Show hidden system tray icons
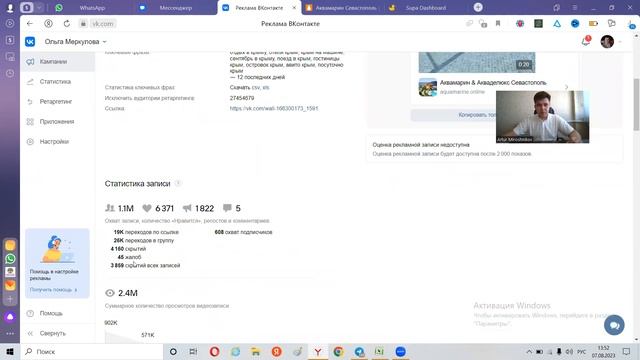This screenshot has width=640, height=360. click(x=529, y=351)
